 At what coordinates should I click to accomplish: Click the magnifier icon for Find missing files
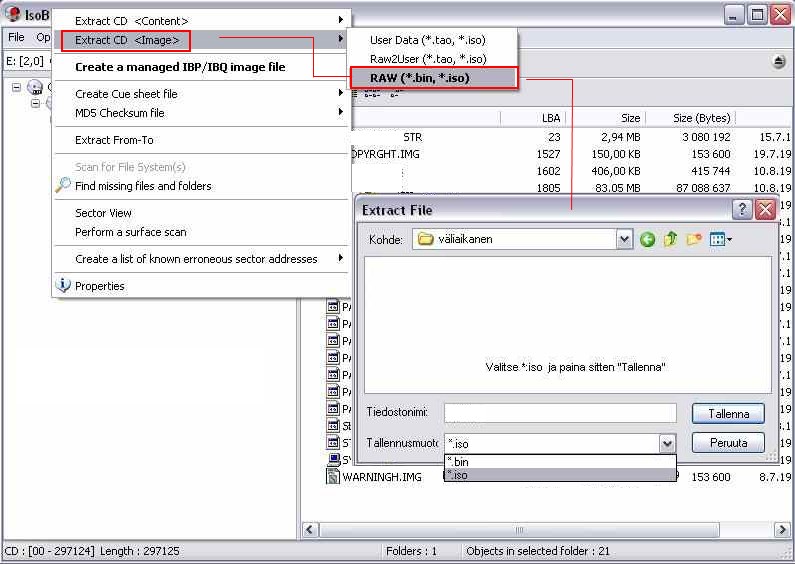point(63,186)
